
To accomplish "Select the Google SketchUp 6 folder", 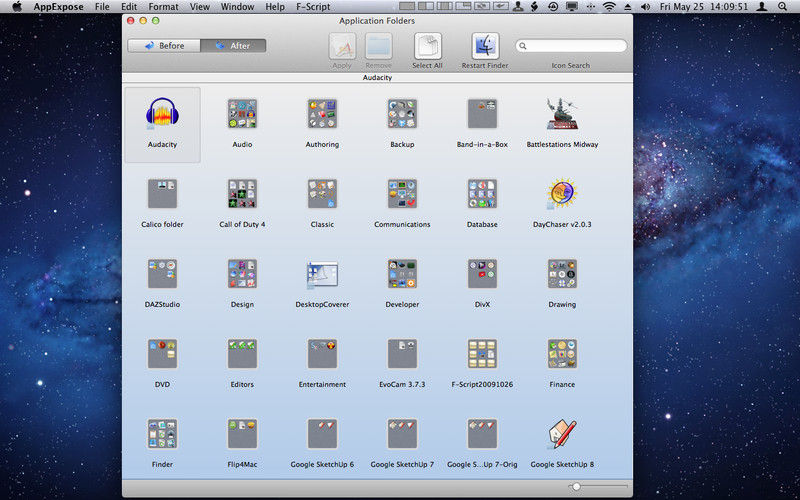I will pyautogui.click(x=322, y=434).
